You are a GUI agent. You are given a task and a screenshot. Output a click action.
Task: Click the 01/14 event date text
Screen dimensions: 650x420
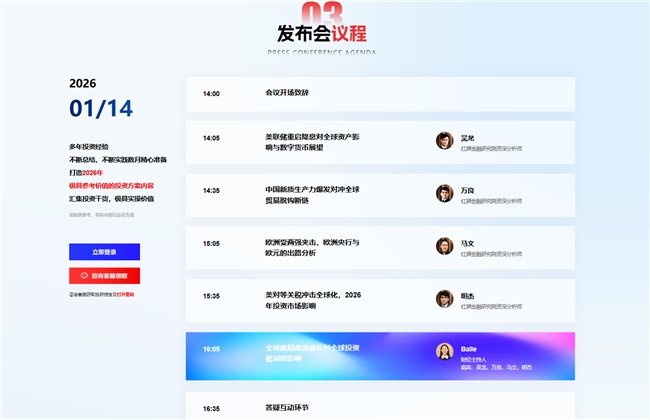100,108
